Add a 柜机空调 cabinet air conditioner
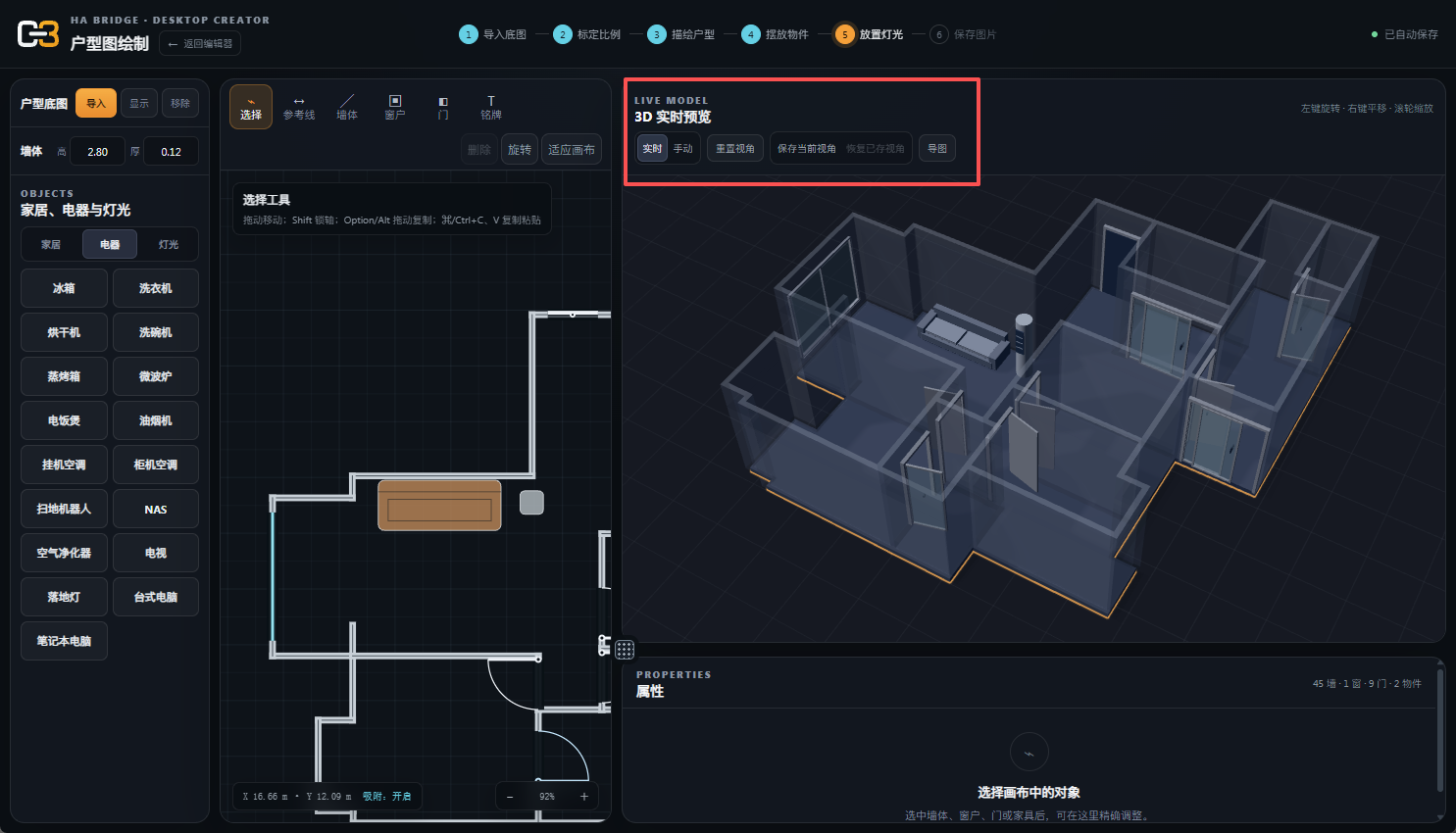Screen dimensions: 1456x833 pos(156,465)
